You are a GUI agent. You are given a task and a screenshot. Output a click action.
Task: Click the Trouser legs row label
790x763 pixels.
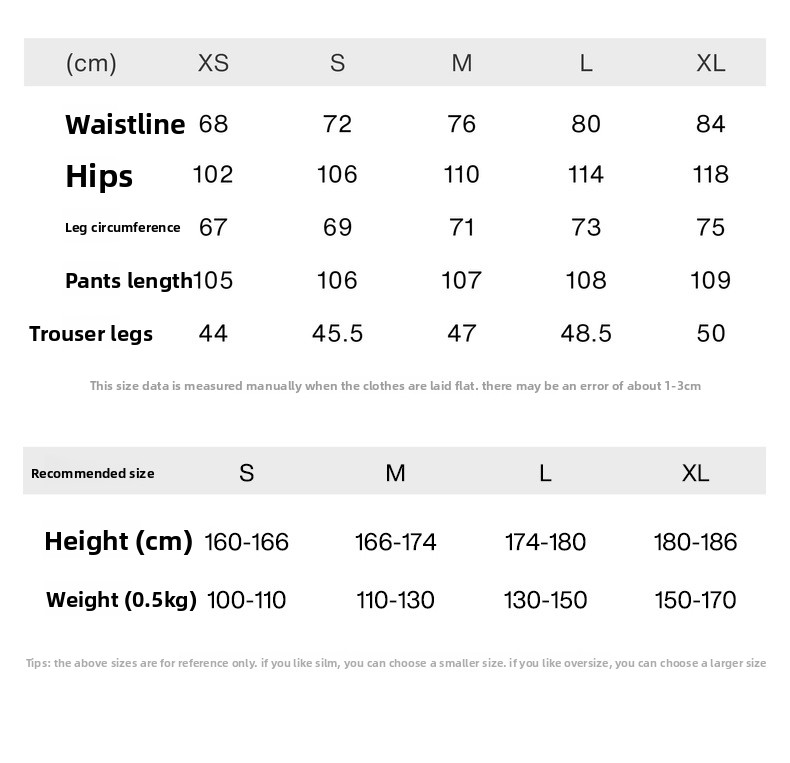coord(91,333)
